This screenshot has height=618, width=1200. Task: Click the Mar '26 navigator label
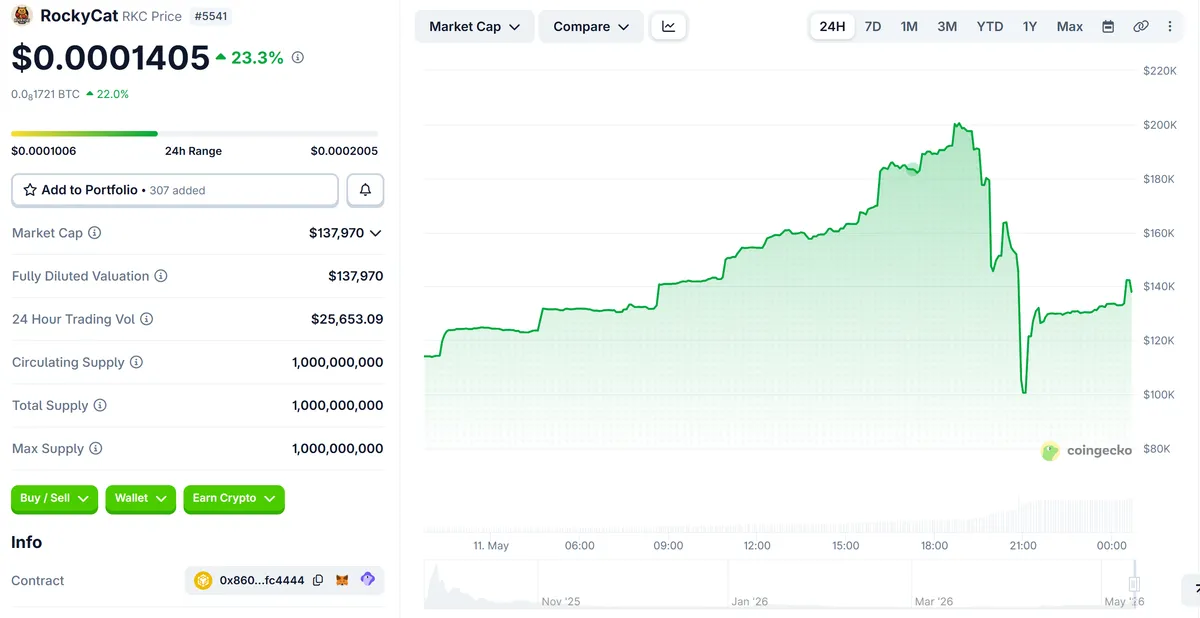tap(933, 601)
